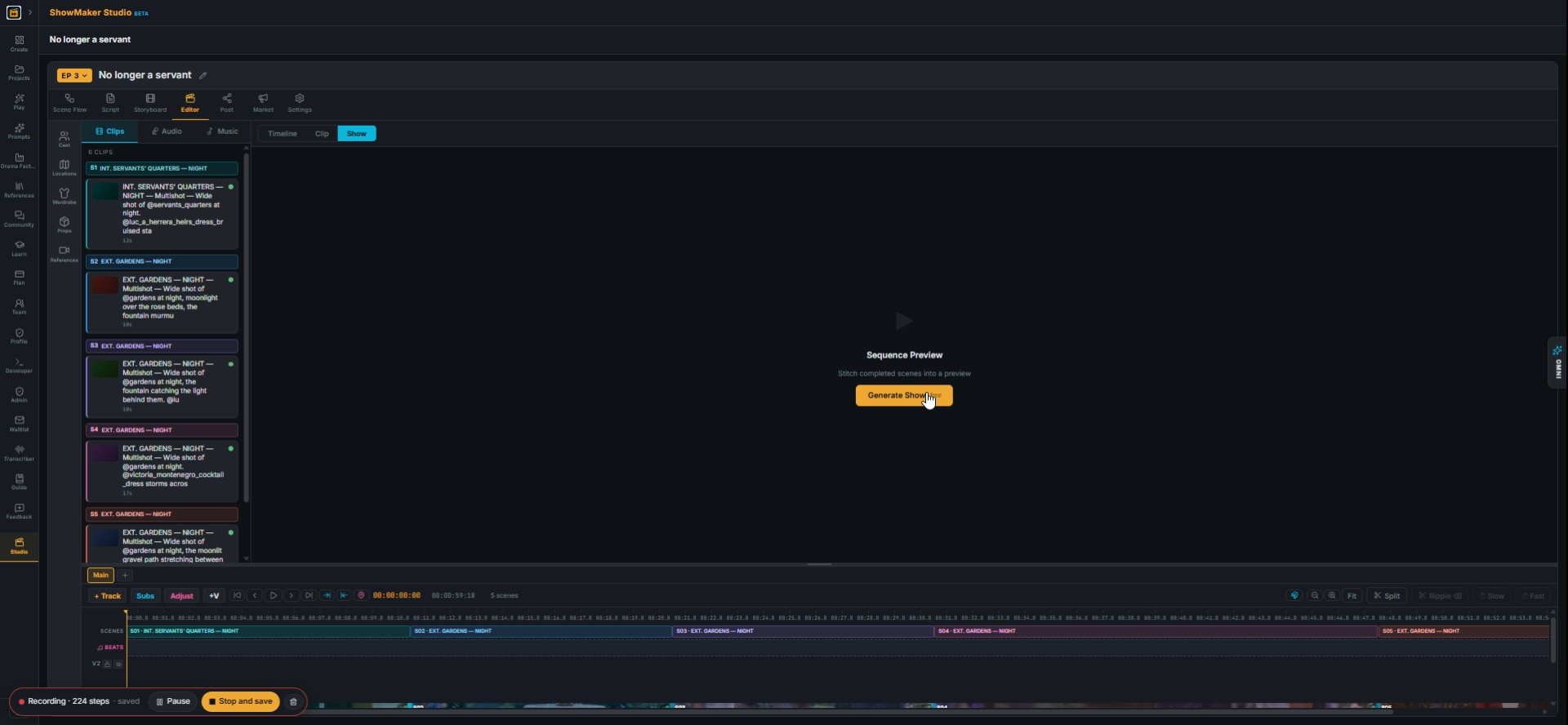1568x725 pixels.
Task: Switch to the Scene Flow tab
Action: (x=69, y=104)
